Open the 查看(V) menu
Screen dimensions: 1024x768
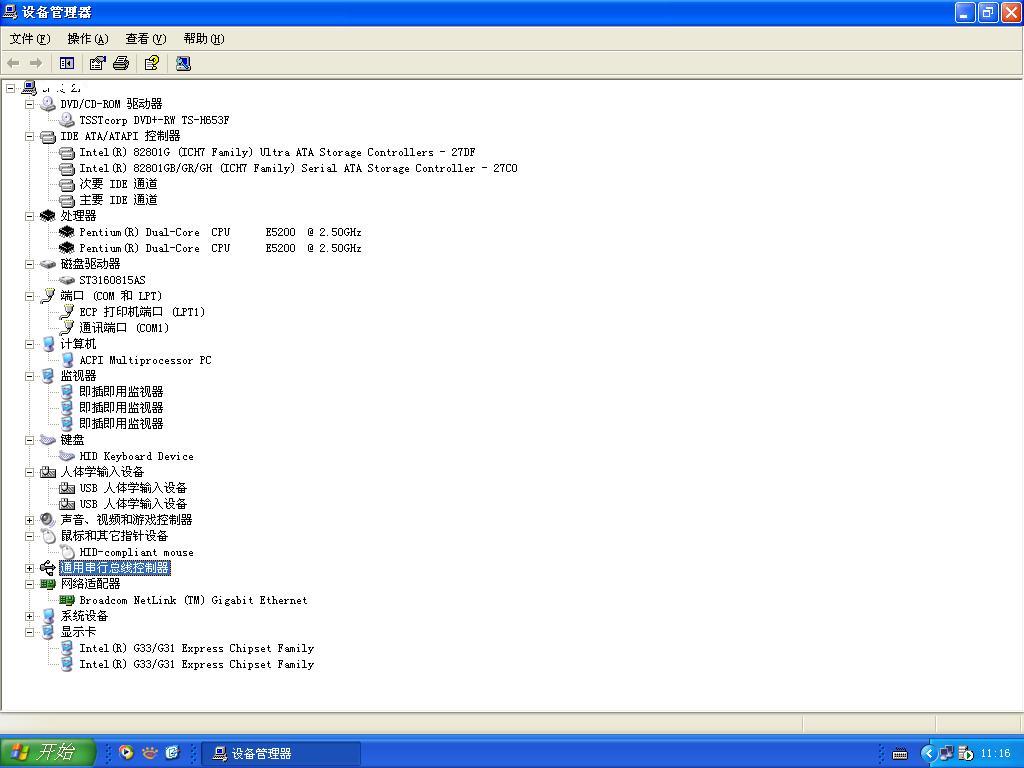click(146, 39)
